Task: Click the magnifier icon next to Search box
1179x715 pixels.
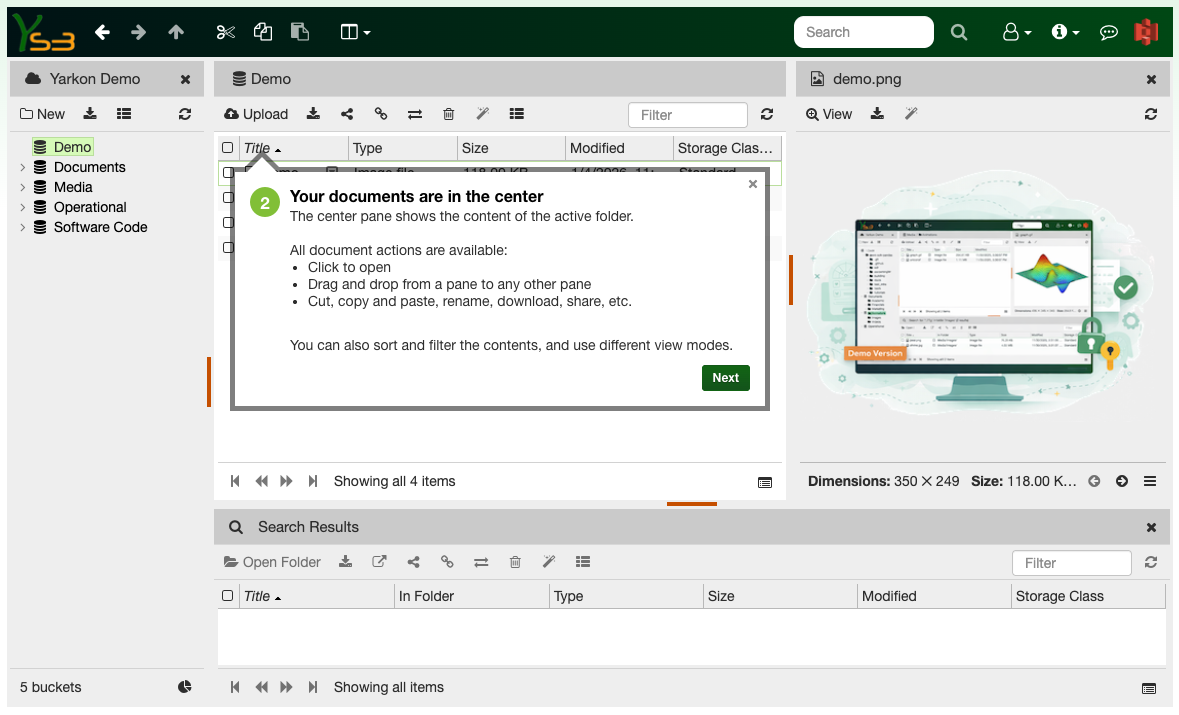Action: pyautogui.click(x=959, y=32)
